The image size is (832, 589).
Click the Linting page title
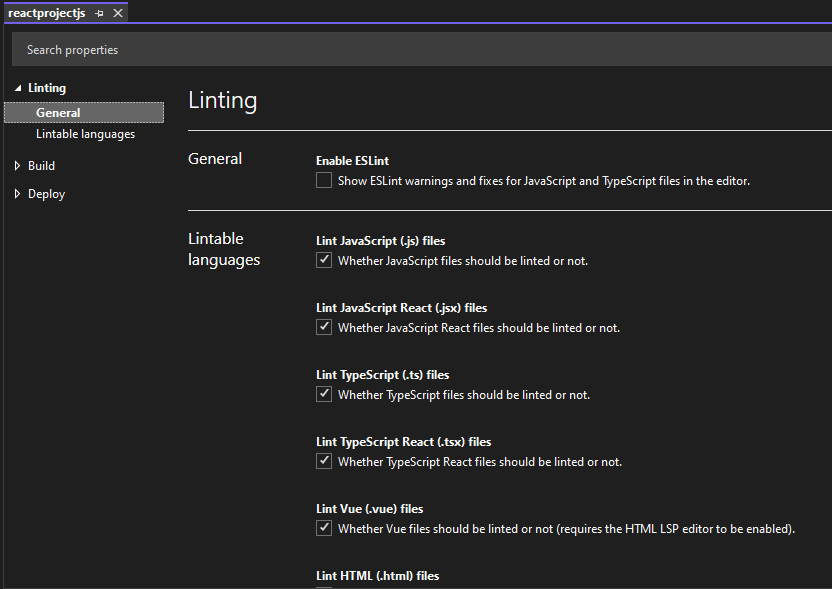click(222, 99)
